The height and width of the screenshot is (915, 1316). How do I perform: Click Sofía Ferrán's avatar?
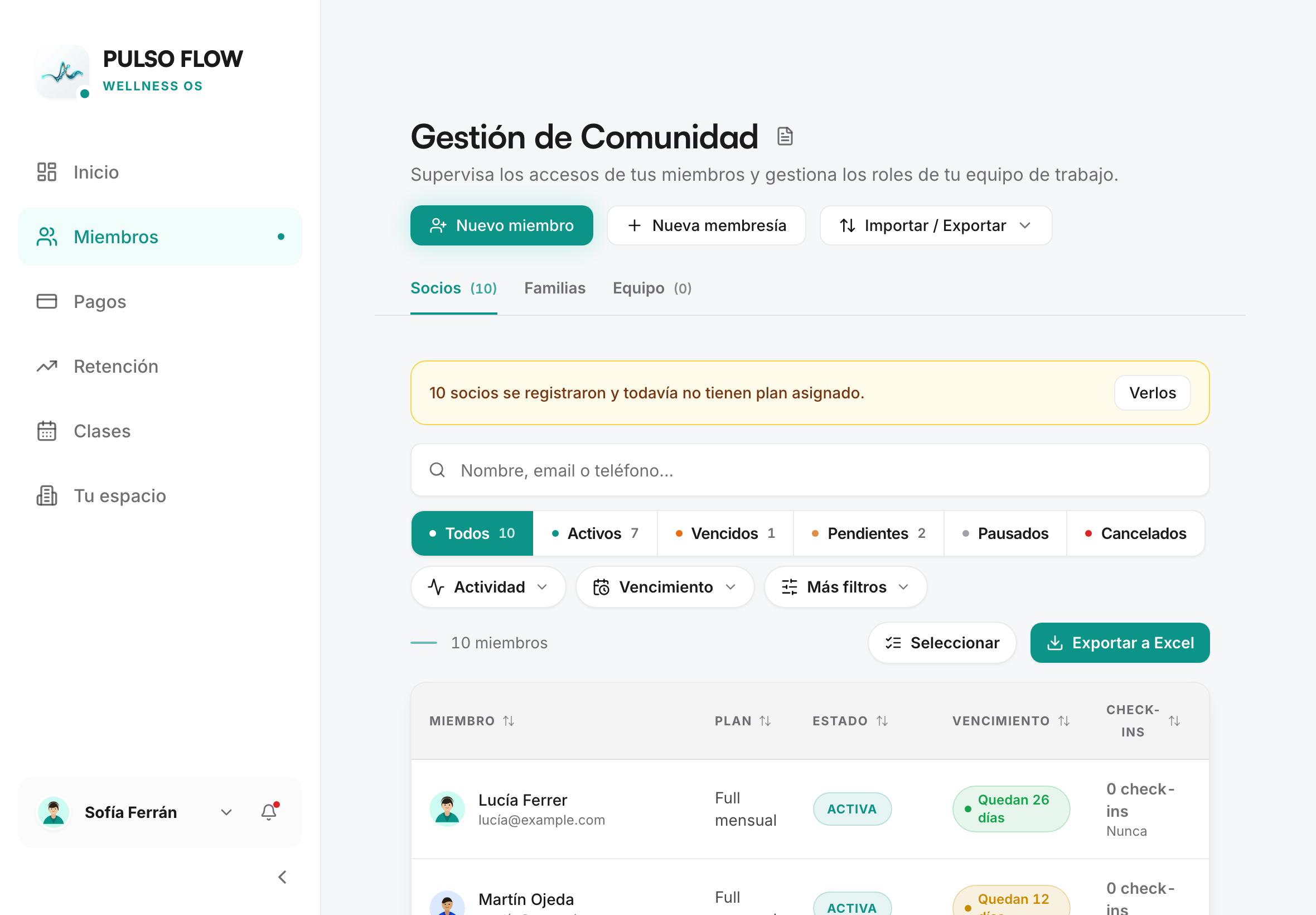[x=54, y=812]
